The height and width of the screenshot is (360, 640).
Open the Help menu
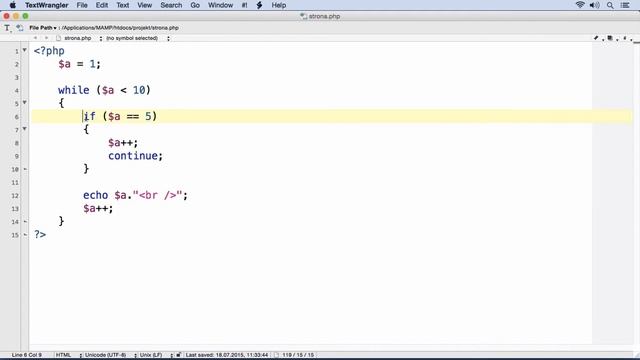click(x=279, y=5)
